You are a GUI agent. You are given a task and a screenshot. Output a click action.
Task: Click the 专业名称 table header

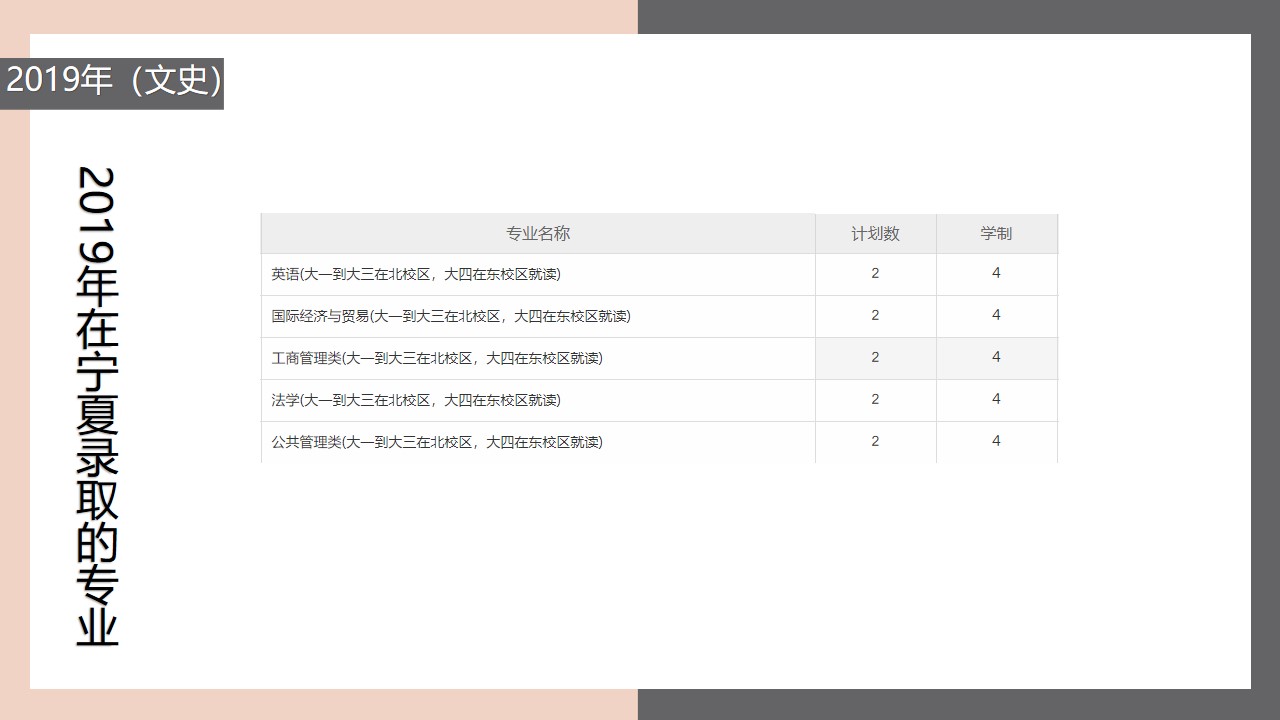pos(538,233)
